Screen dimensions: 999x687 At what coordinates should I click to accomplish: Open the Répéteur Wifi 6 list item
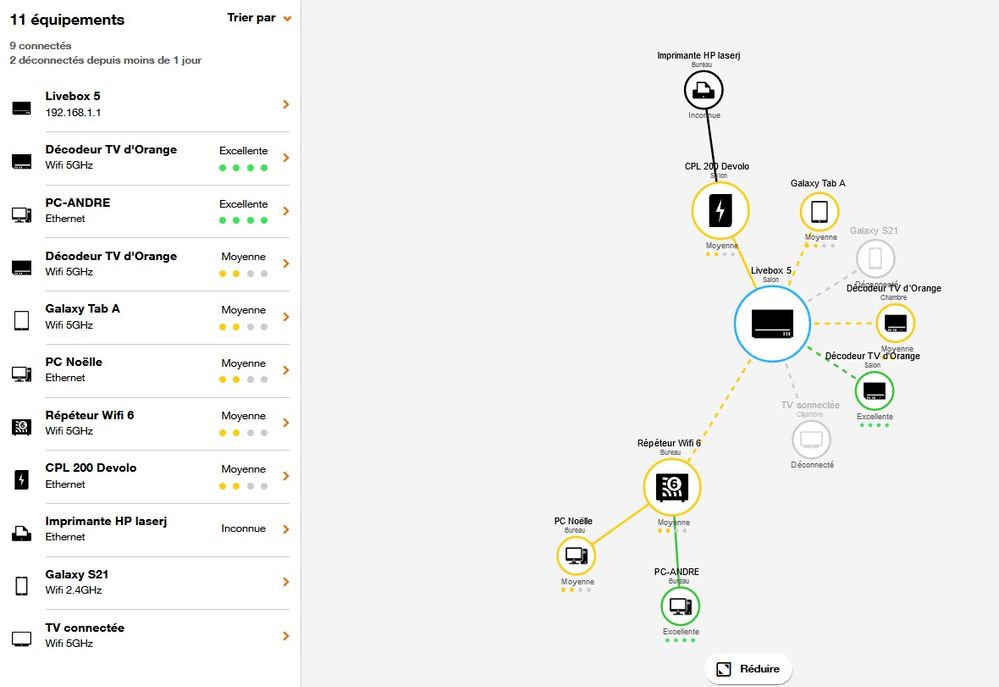pyautogui.click(x=150, y=423)
